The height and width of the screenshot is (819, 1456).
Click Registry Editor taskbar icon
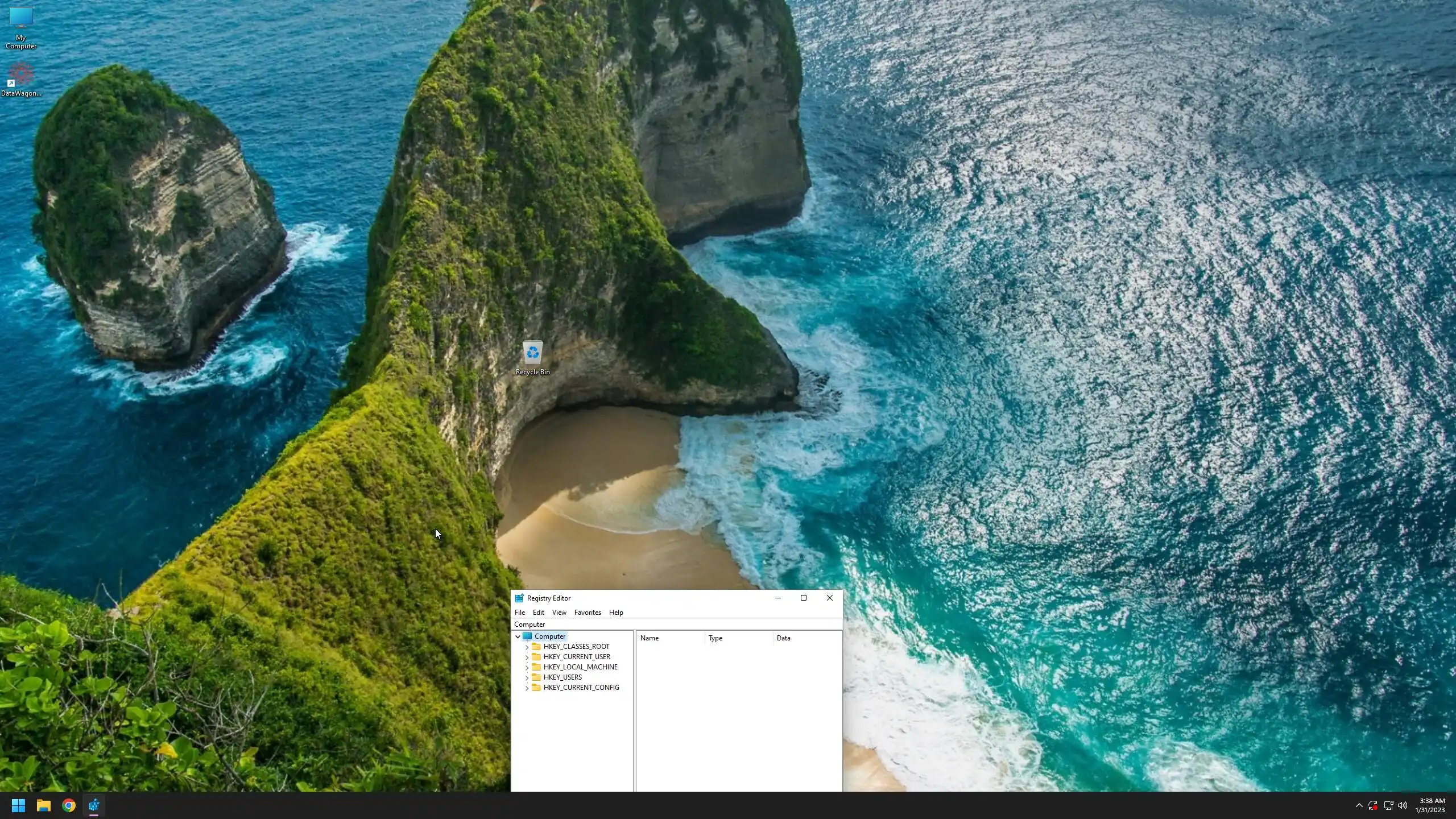tap(94, 805)
